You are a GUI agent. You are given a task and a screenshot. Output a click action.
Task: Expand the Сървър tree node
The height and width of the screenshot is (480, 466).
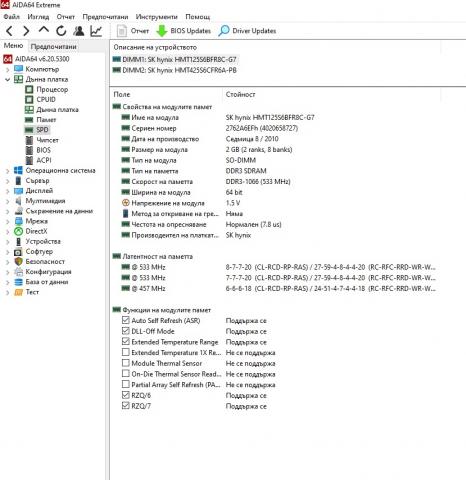[x=7, y=181]
